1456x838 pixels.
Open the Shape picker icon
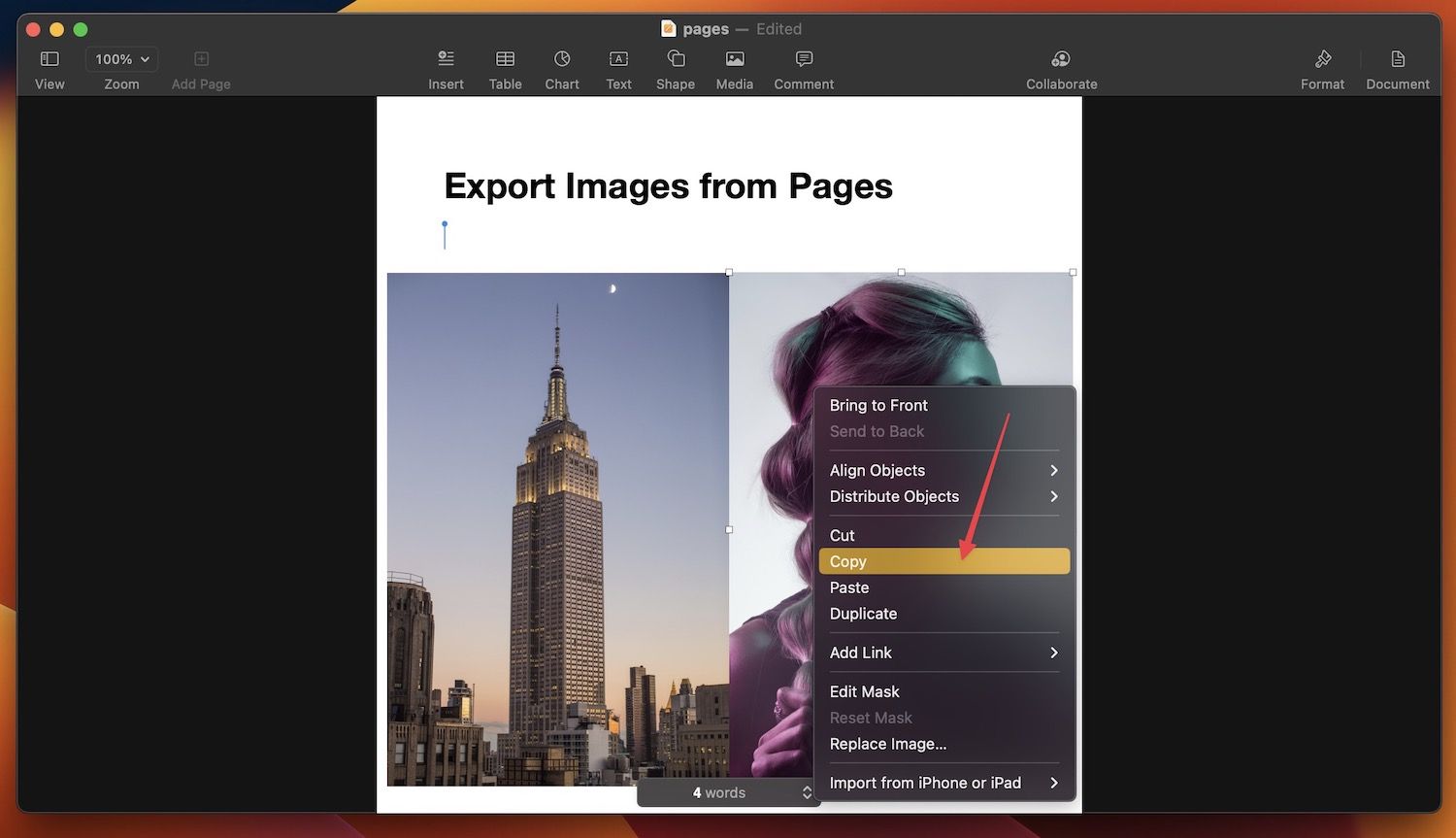click(x=676, y=59)
